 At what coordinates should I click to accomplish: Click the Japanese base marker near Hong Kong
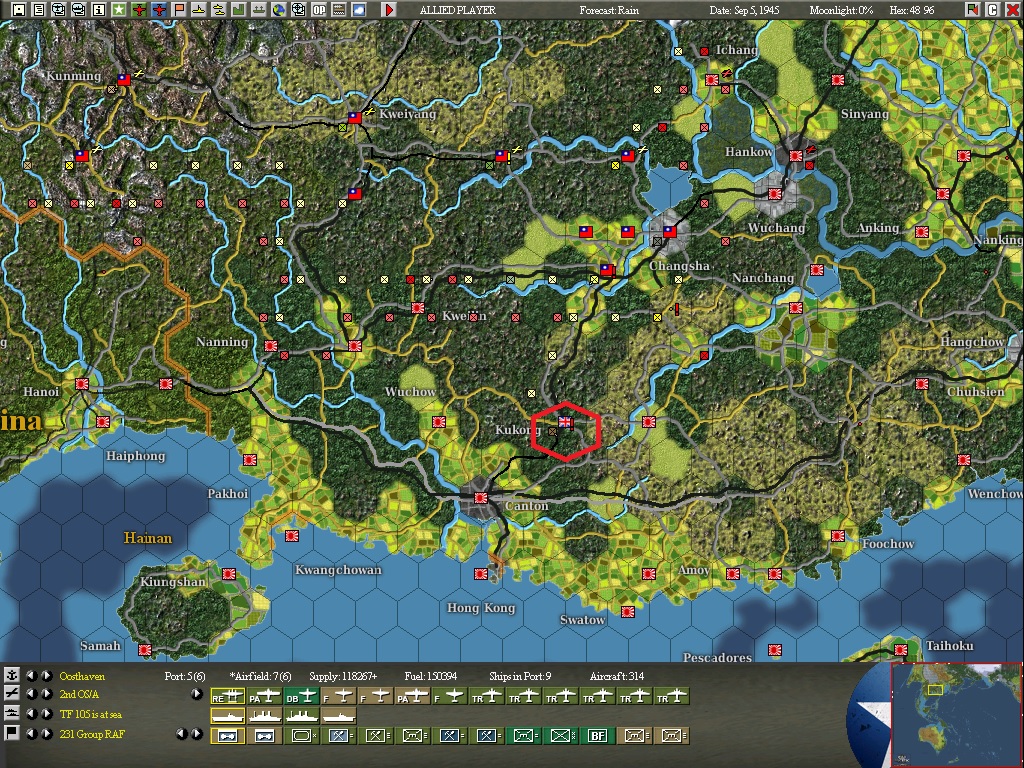coord(481,574)
